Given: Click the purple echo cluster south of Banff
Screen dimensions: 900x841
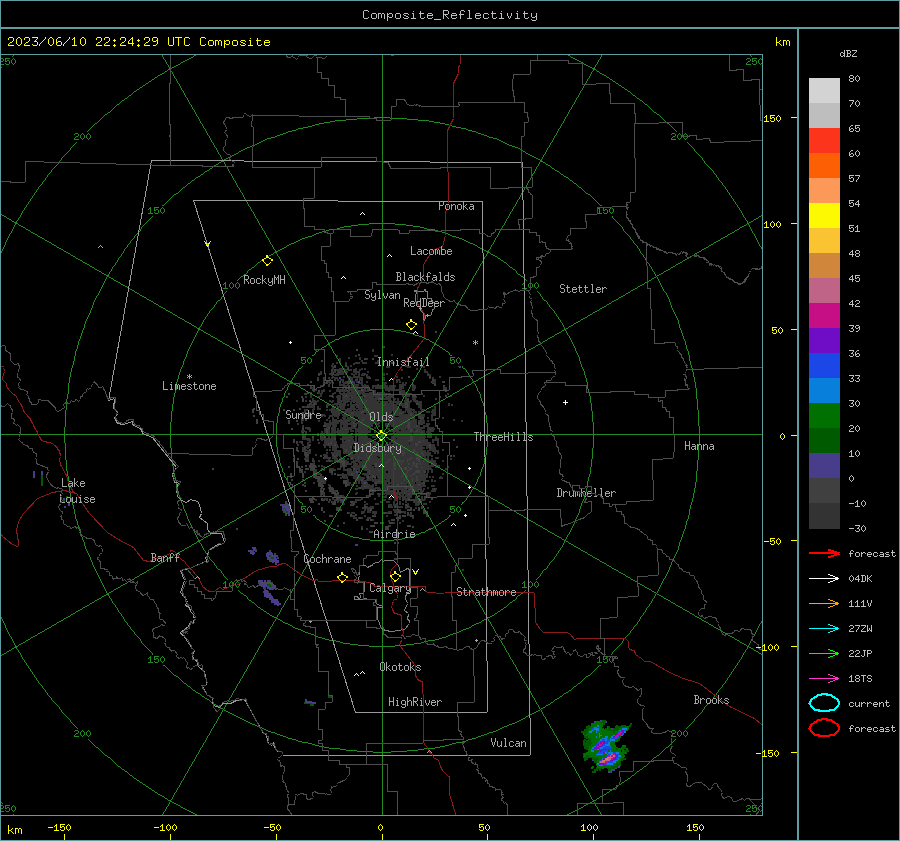Looking at the screenshot, I should [269, 592].
